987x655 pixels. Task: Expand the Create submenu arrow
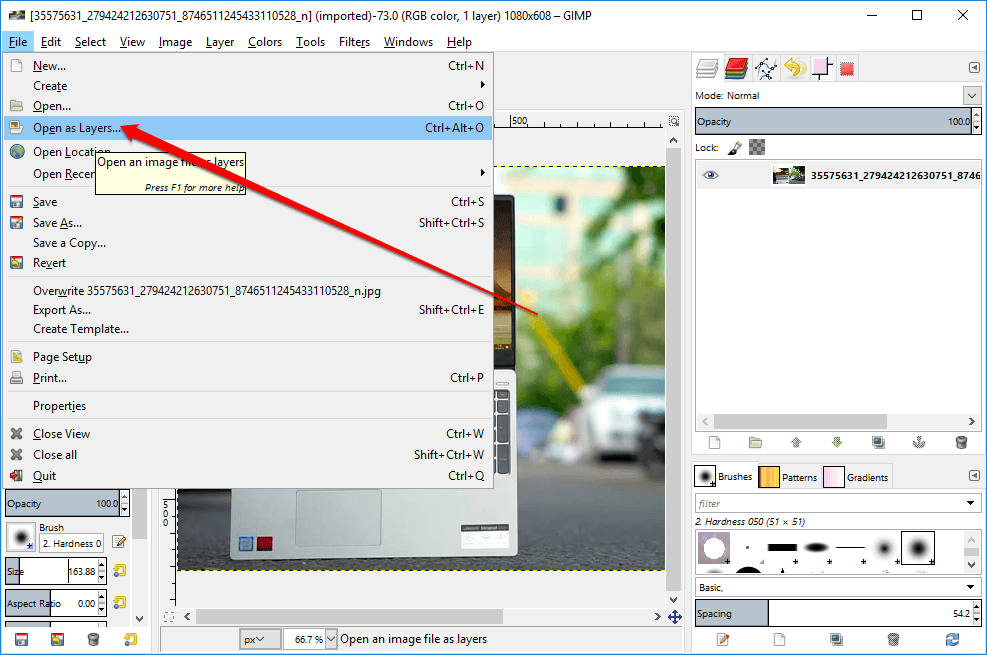click(482, 85)
